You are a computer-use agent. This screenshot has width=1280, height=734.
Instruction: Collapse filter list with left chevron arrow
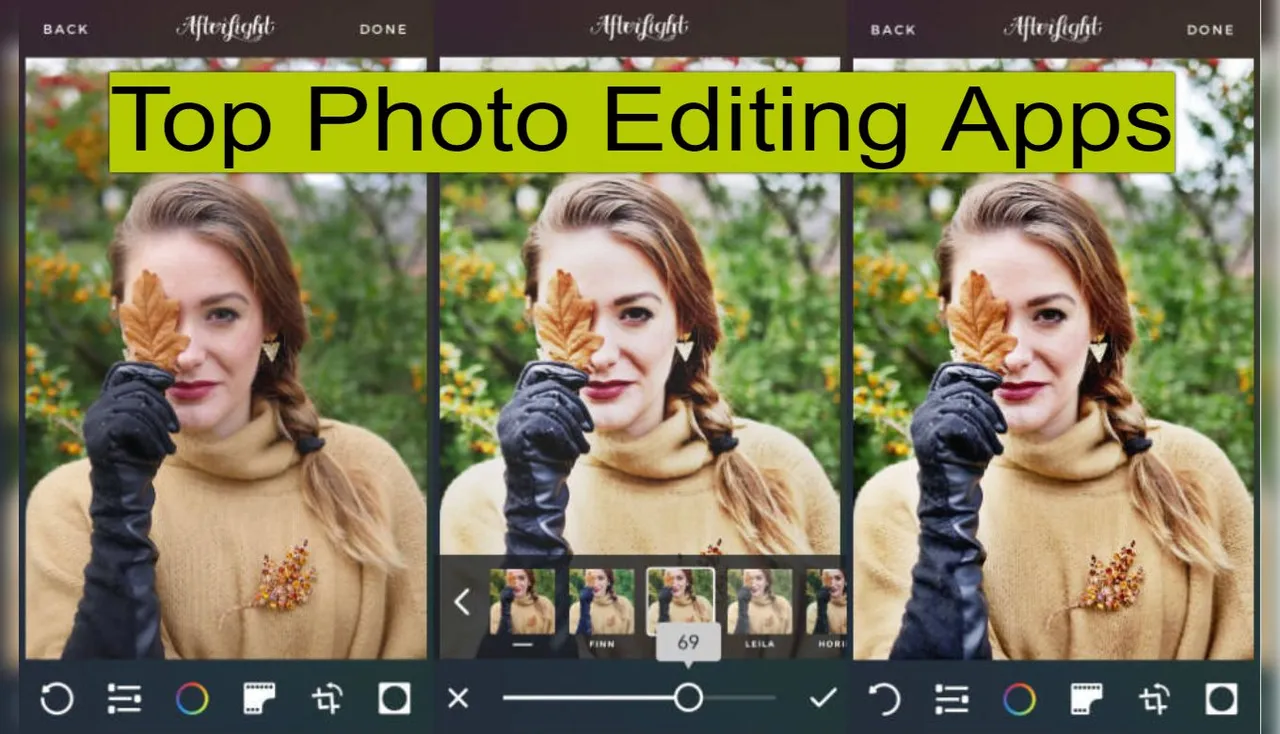point(462,602)
